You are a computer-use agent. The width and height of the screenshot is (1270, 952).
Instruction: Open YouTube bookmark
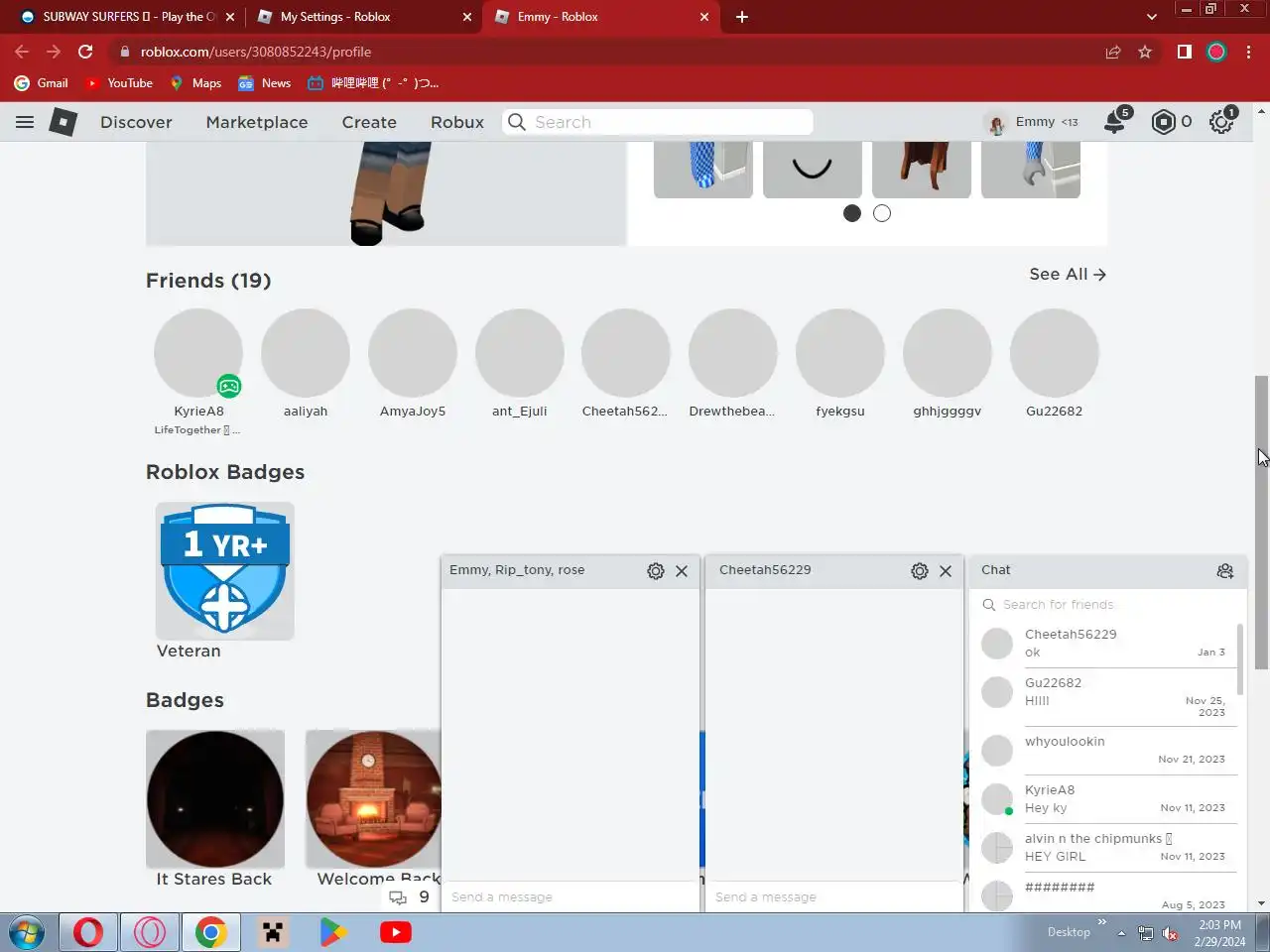[119, 83]
